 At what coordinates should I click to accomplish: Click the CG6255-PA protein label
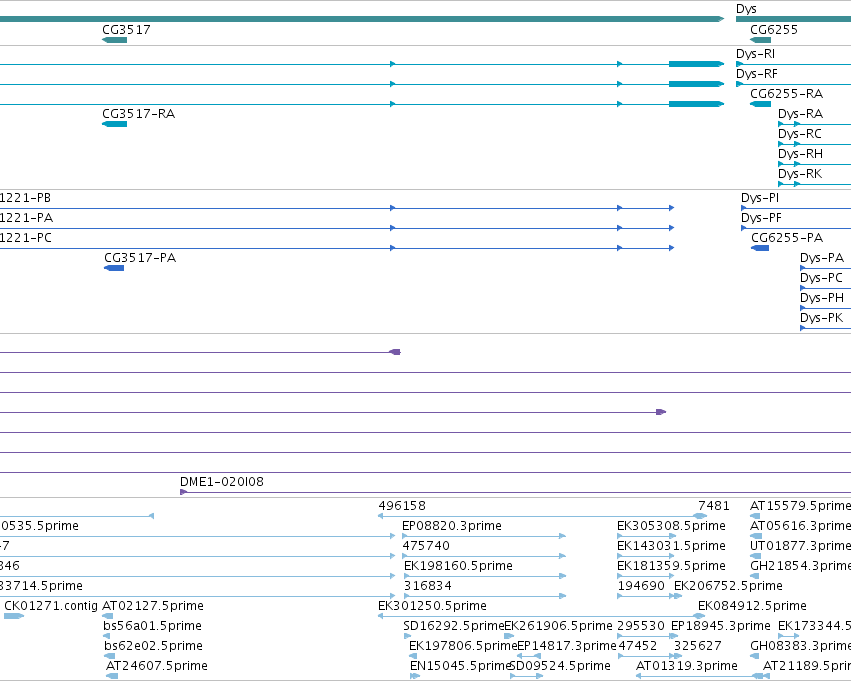click(x=787, y=238)
